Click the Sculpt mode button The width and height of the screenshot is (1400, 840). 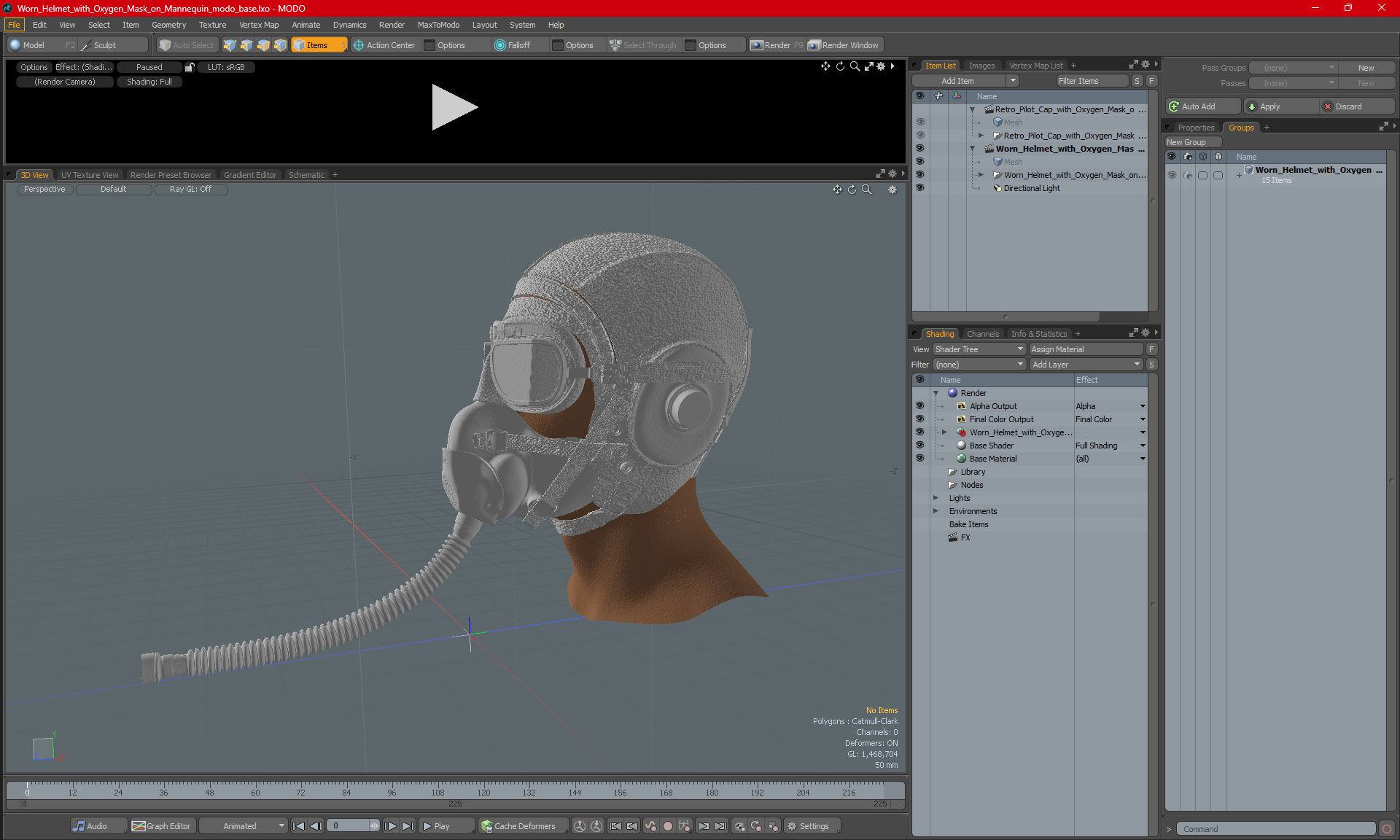(100, 44)
